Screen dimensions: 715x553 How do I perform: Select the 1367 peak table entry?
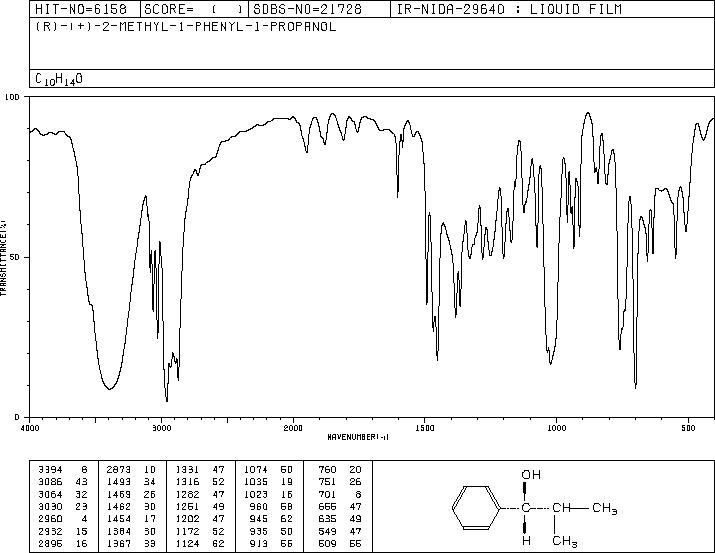point(131,544)
